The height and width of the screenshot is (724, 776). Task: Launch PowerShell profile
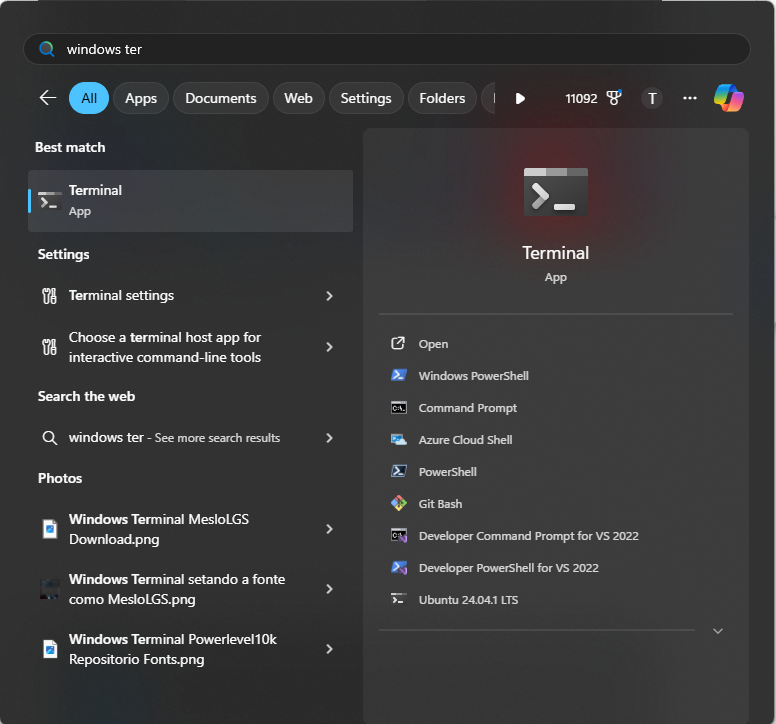pos(556,472)
